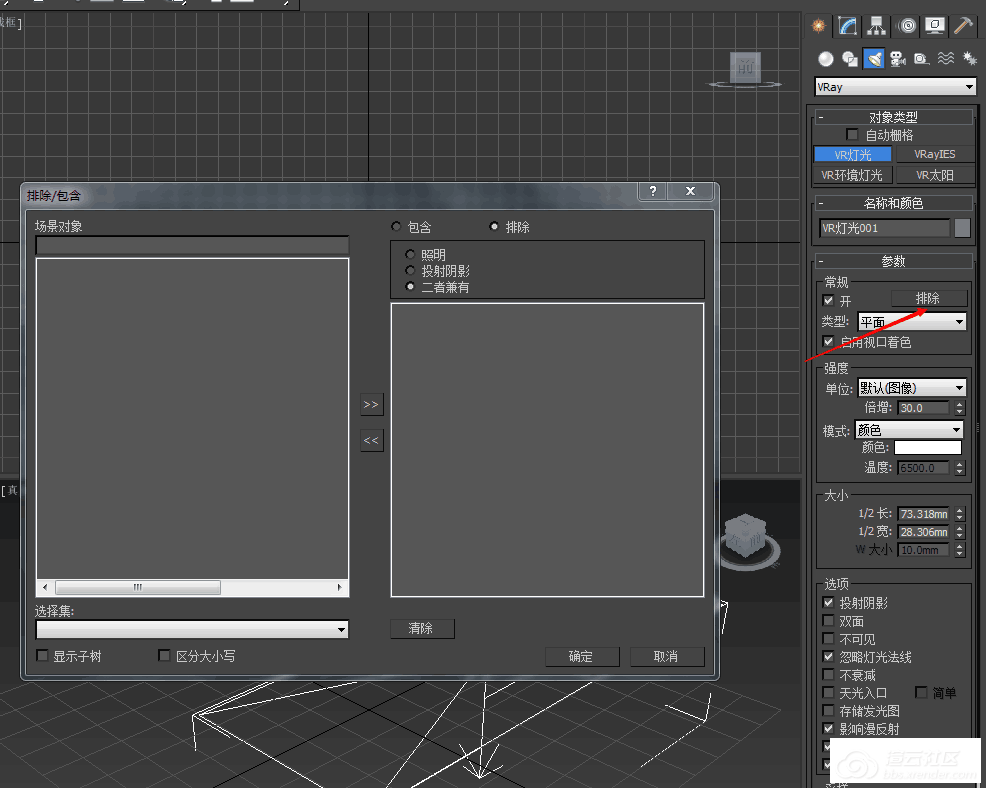Toggle the 启用视口着色 checkbox
This screenshot has width=986, height=788.
coord(829,341)
